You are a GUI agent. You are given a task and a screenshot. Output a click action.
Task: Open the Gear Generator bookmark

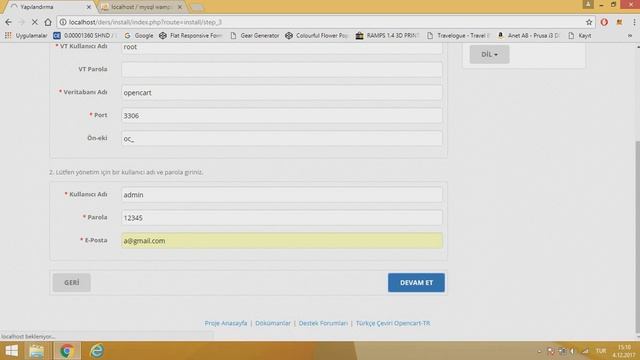point(255,36)
